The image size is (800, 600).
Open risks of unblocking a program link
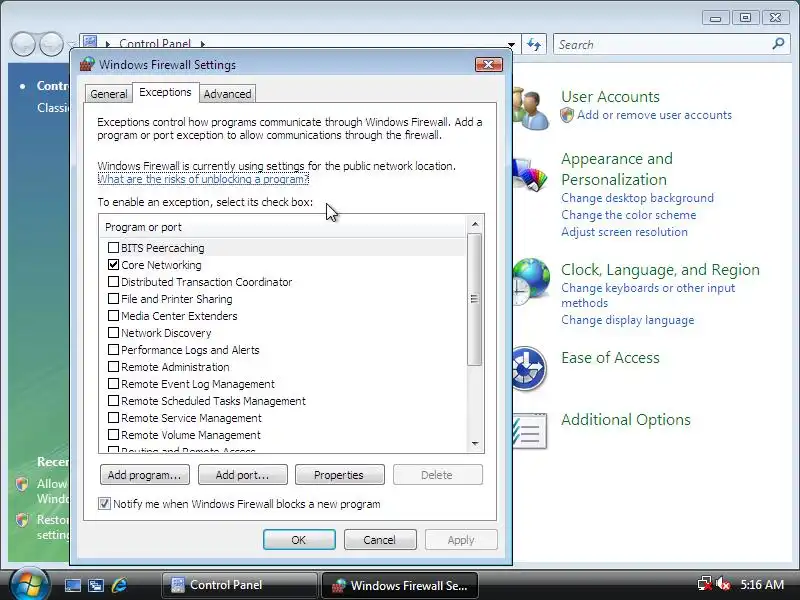click(x=203, y=179)
